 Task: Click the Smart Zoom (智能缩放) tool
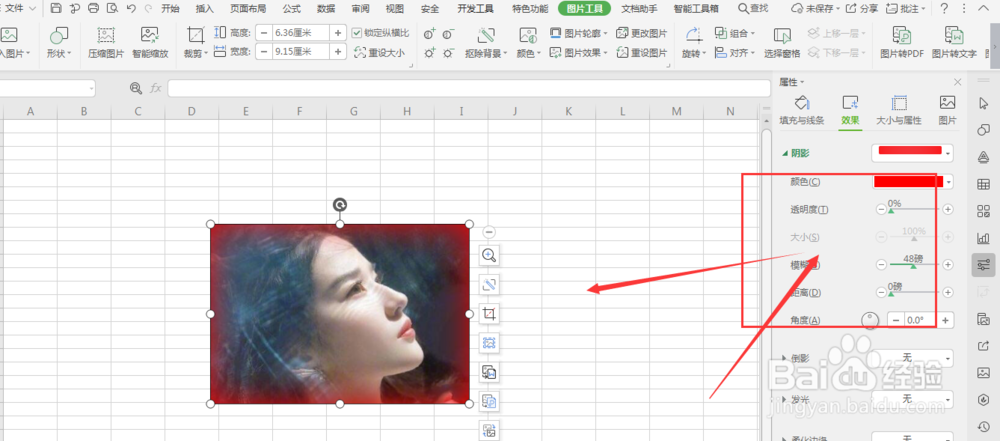[151, 43]
